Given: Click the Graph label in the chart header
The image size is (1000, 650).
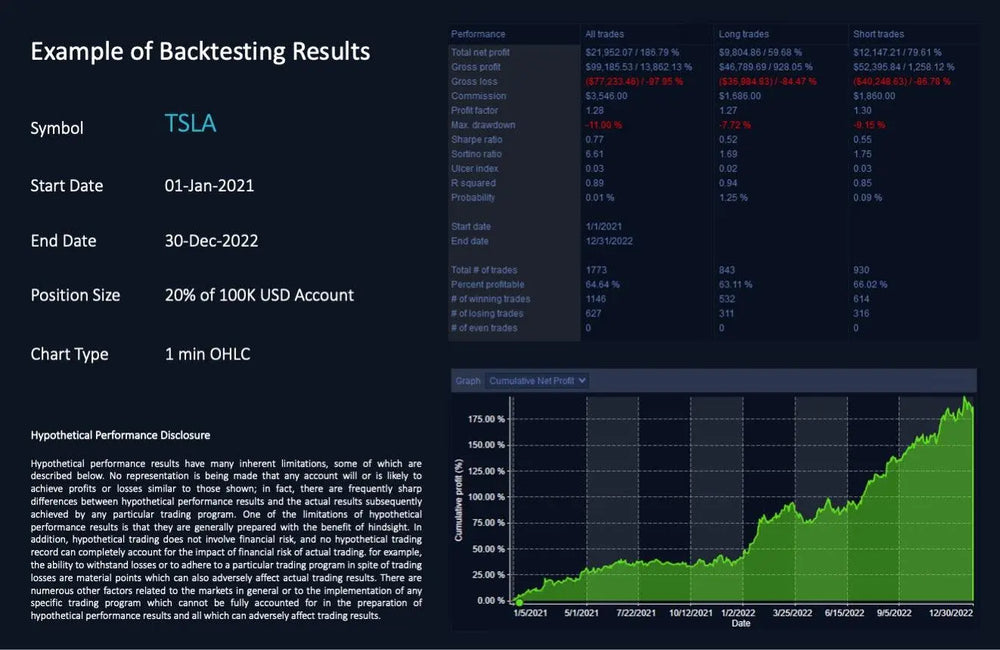Looking at the screenshot, I should 467,381.
